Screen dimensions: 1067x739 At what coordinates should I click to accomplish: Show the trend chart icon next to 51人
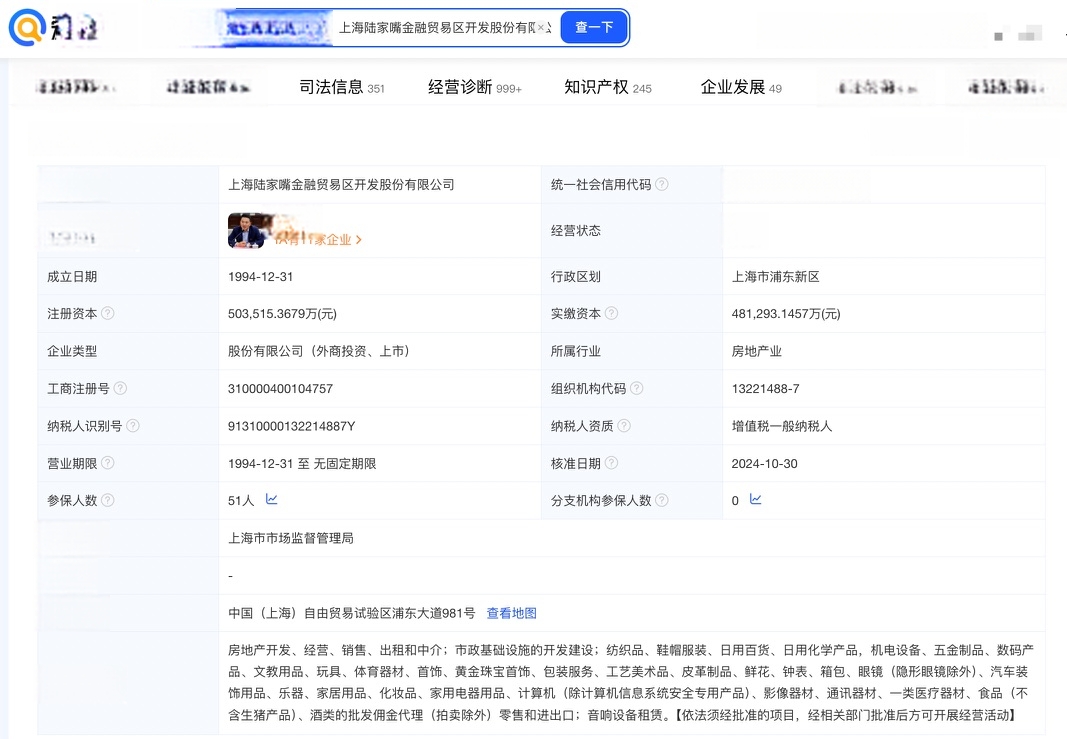point(272,499)
